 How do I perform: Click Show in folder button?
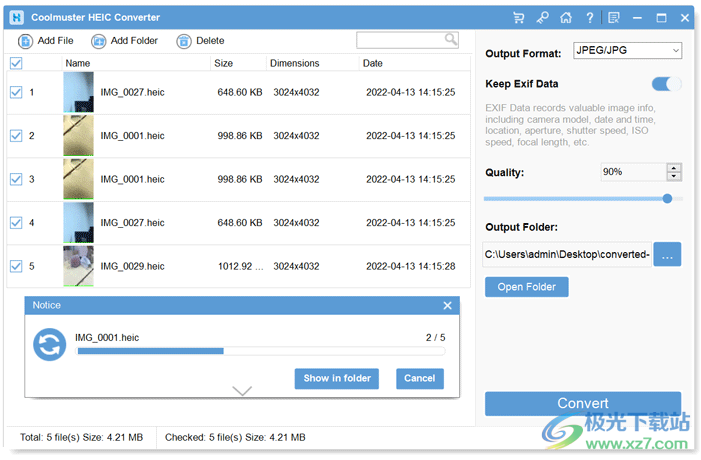[x=337, y=378]
